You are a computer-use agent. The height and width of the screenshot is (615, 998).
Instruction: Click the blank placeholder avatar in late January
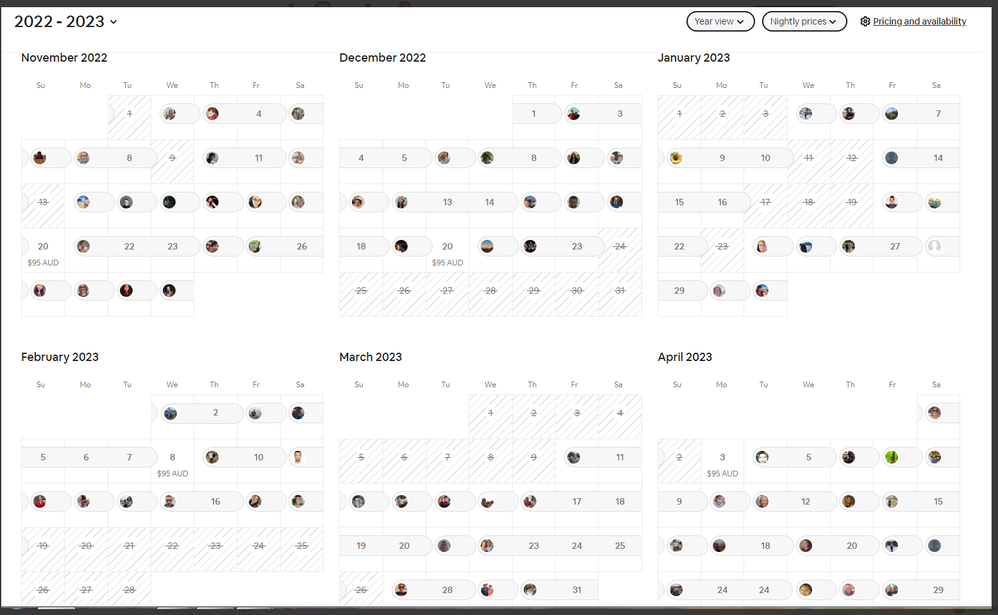935,246
